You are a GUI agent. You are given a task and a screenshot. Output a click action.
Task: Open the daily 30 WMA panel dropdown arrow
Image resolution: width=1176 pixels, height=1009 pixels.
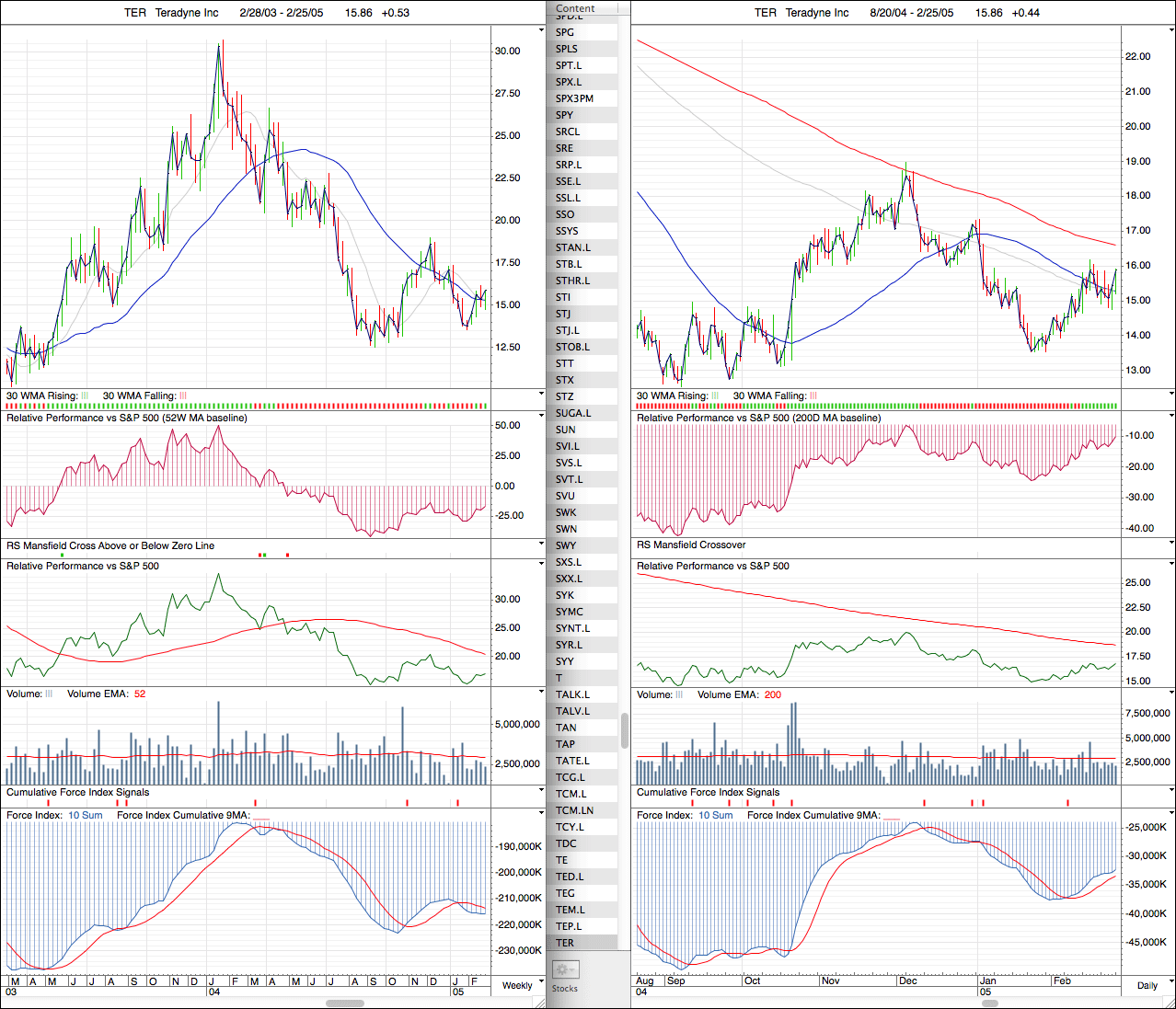point(1170,394)
